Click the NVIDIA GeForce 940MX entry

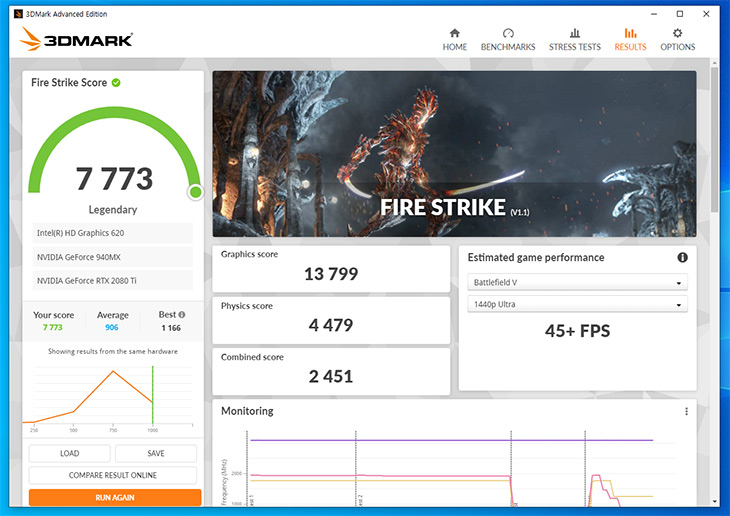[x=113, y=257]
